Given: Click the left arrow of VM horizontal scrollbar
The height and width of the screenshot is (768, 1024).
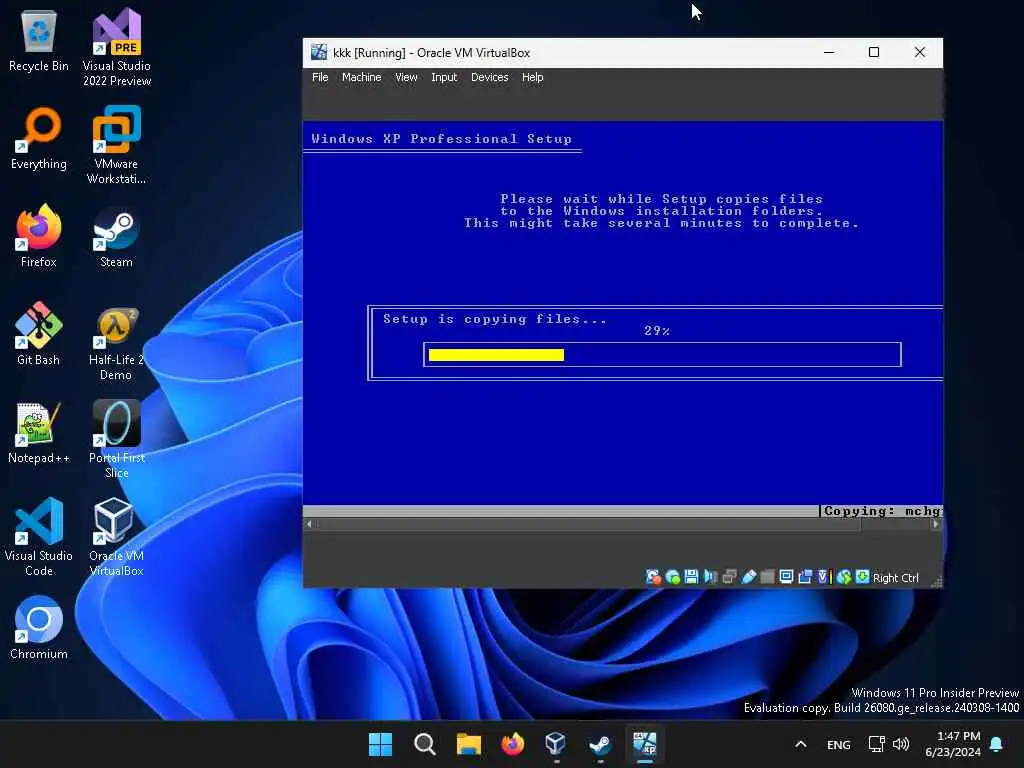Looking at the screenshot, I should click(x=309, y=524).
